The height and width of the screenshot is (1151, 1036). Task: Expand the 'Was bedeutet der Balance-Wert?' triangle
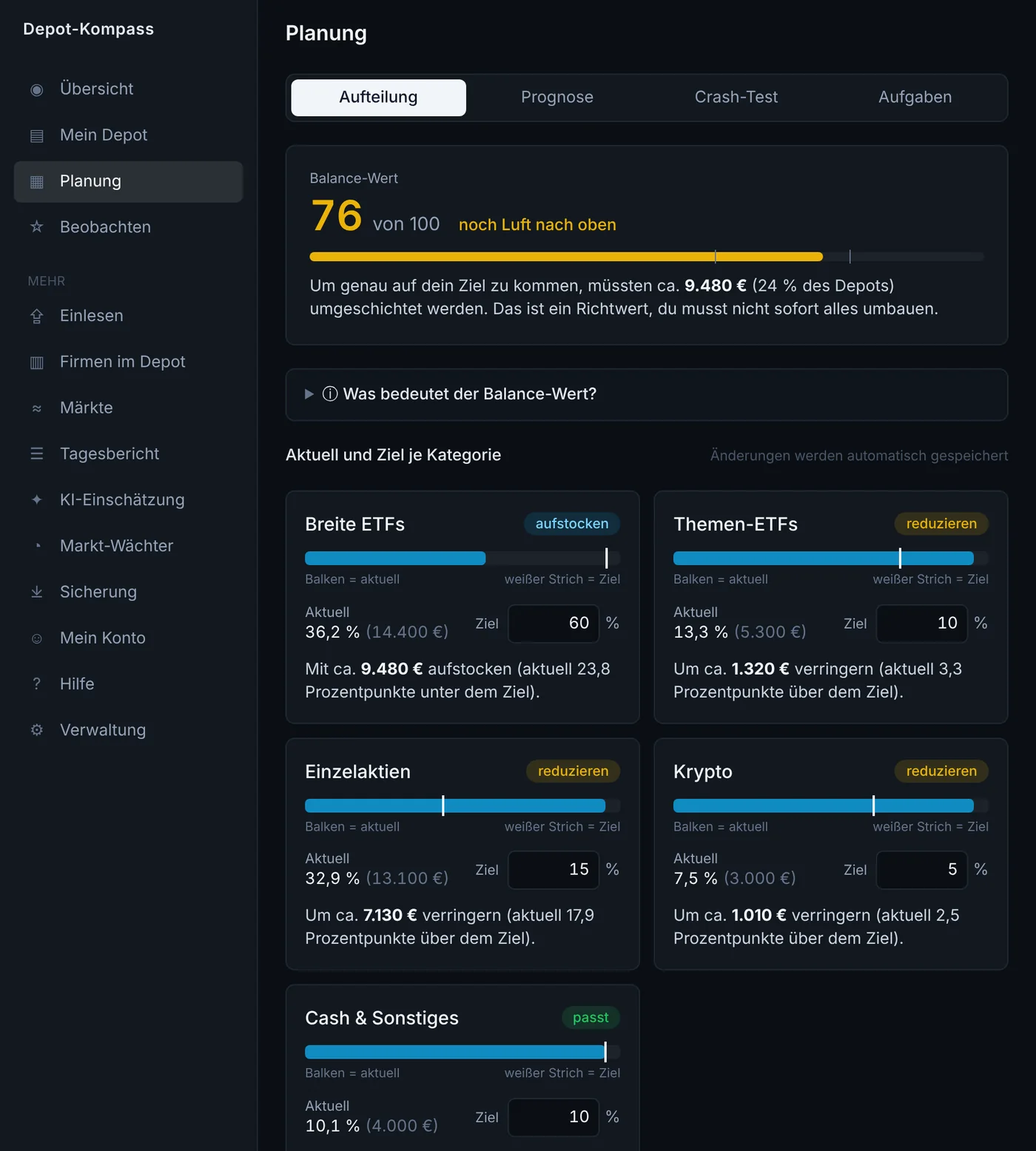pos(309,394)
